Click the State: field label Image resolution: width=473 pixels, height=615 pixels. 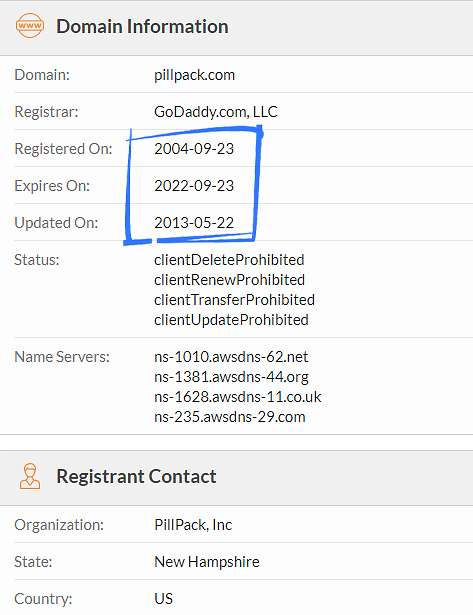pos(33,562)
